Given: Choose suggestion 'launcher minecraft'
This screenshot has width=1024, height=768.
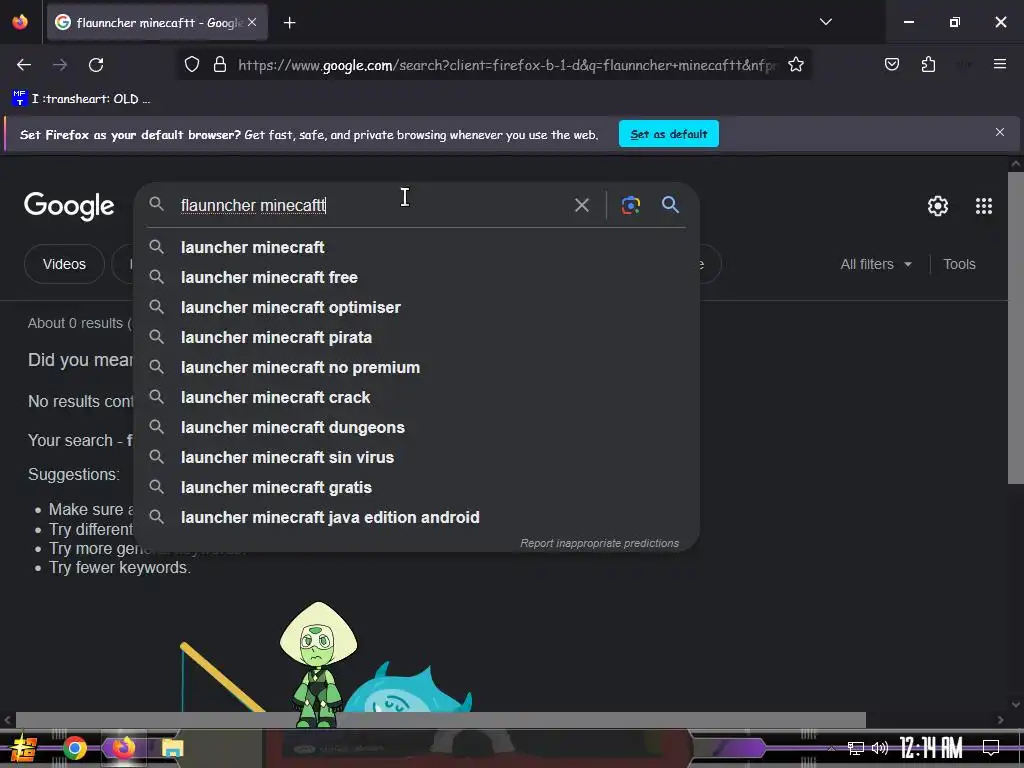Looking at the screenshot, I should (x=416, y=248).
